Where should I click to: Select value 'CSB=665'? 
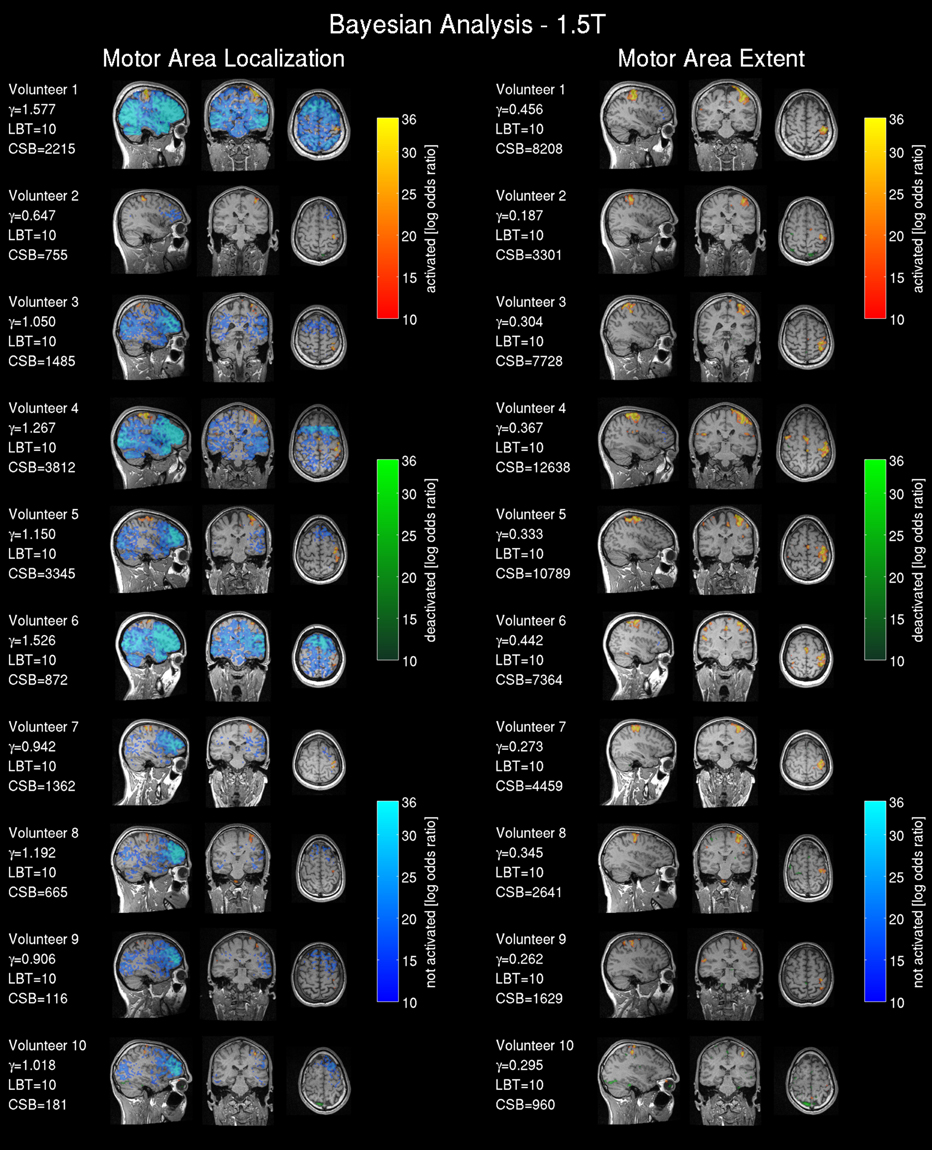(x=37, y=893)
